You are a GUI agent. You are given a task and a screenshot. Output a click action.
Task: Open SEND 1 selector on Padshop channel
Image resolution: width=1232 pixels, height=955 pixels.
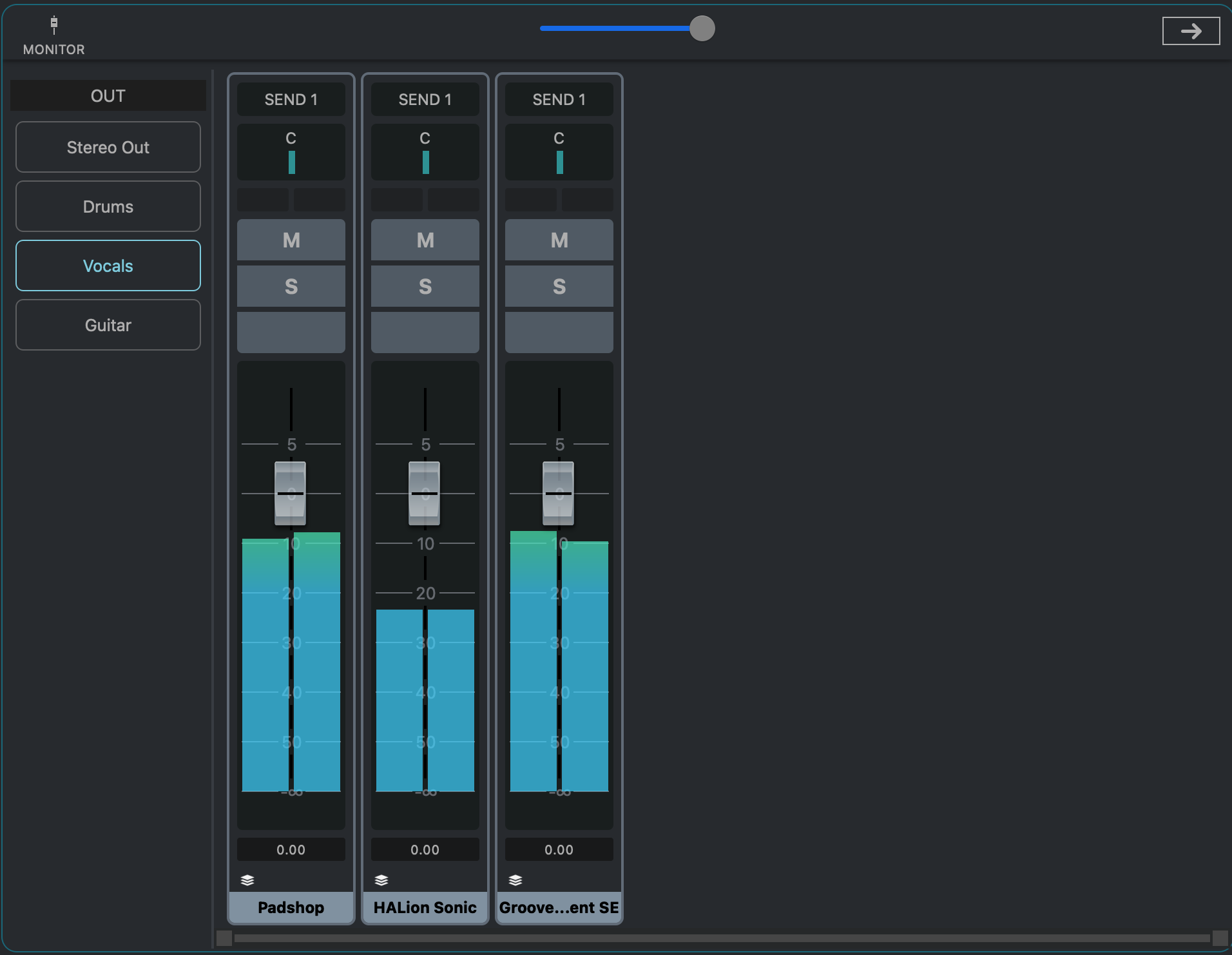(291, 99)
